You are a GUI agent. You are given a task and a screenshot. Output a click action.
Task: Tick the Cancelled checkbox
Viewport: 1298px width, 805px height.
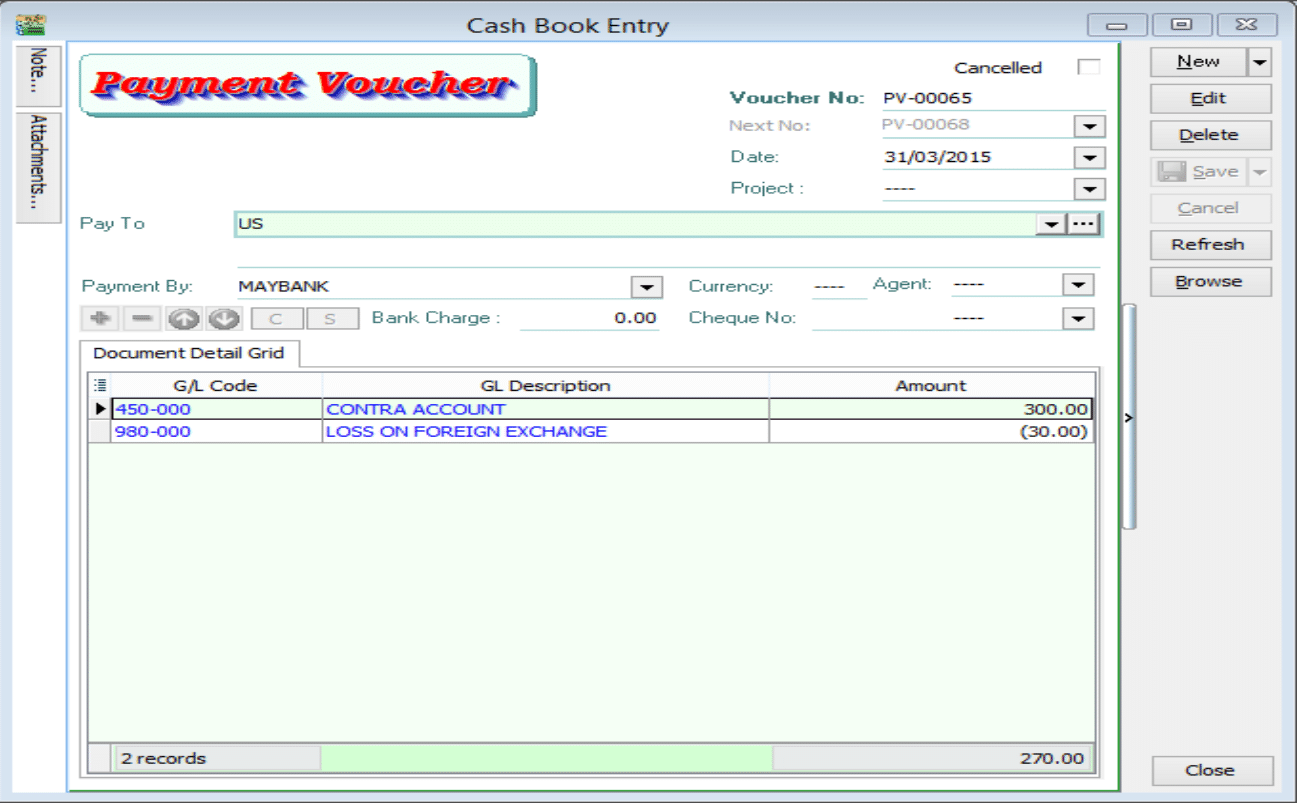(x=1087, y=67)
